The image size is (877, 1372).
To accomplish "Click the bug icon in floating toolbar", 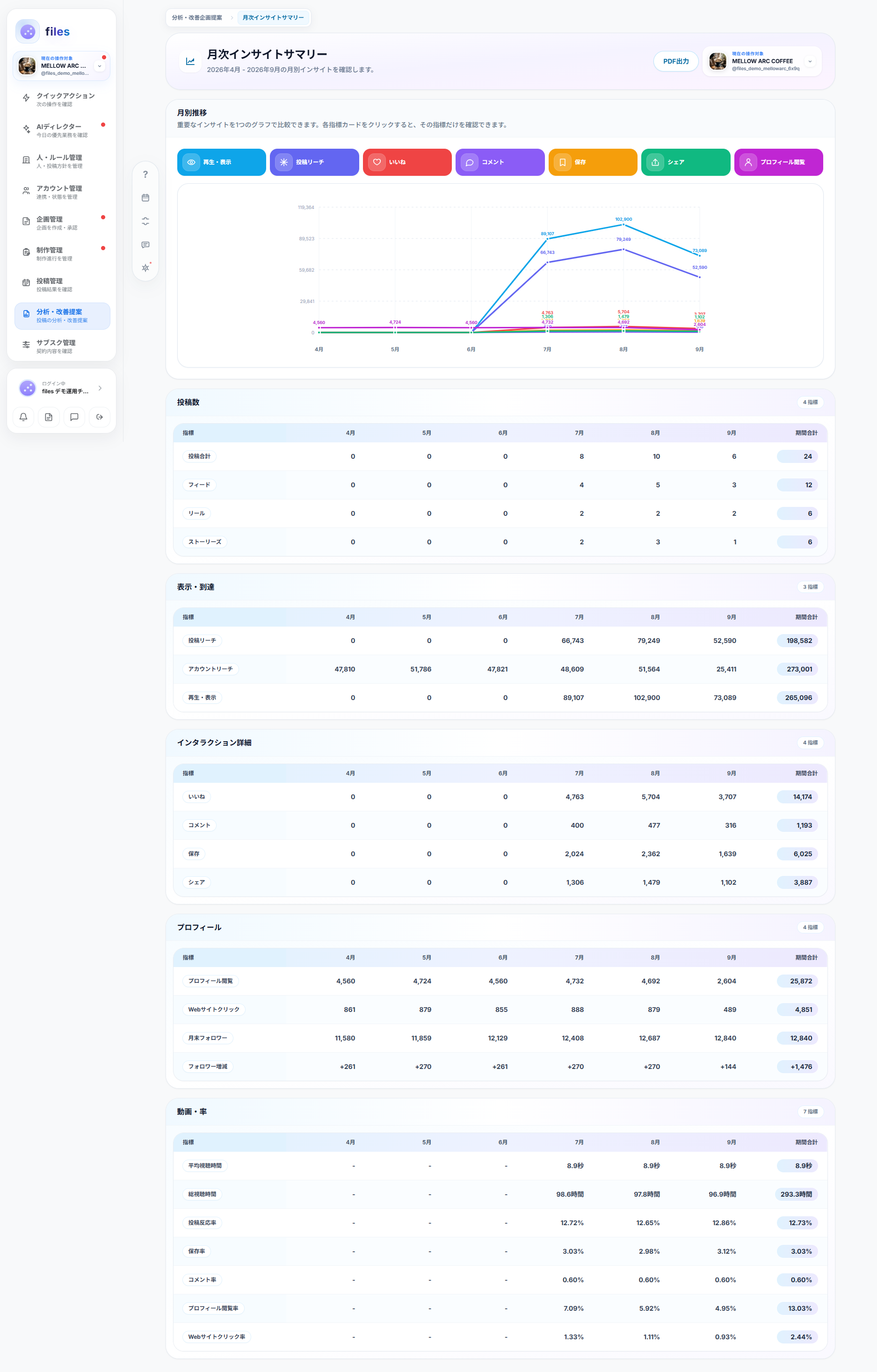I will click(x=145, y=268).
